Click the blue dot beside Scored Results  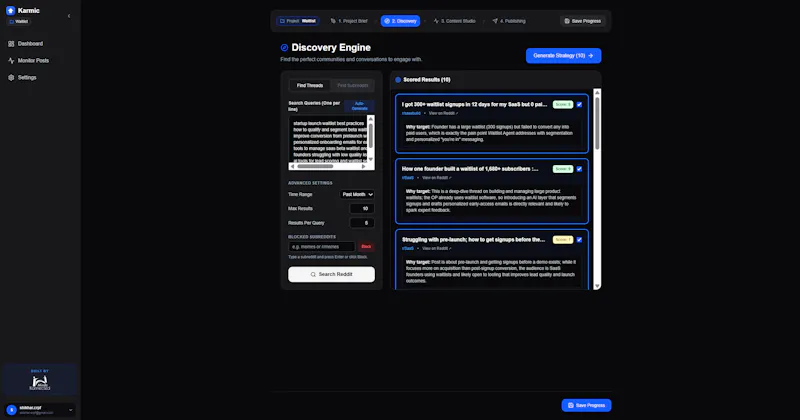click(x=398, y=80)
